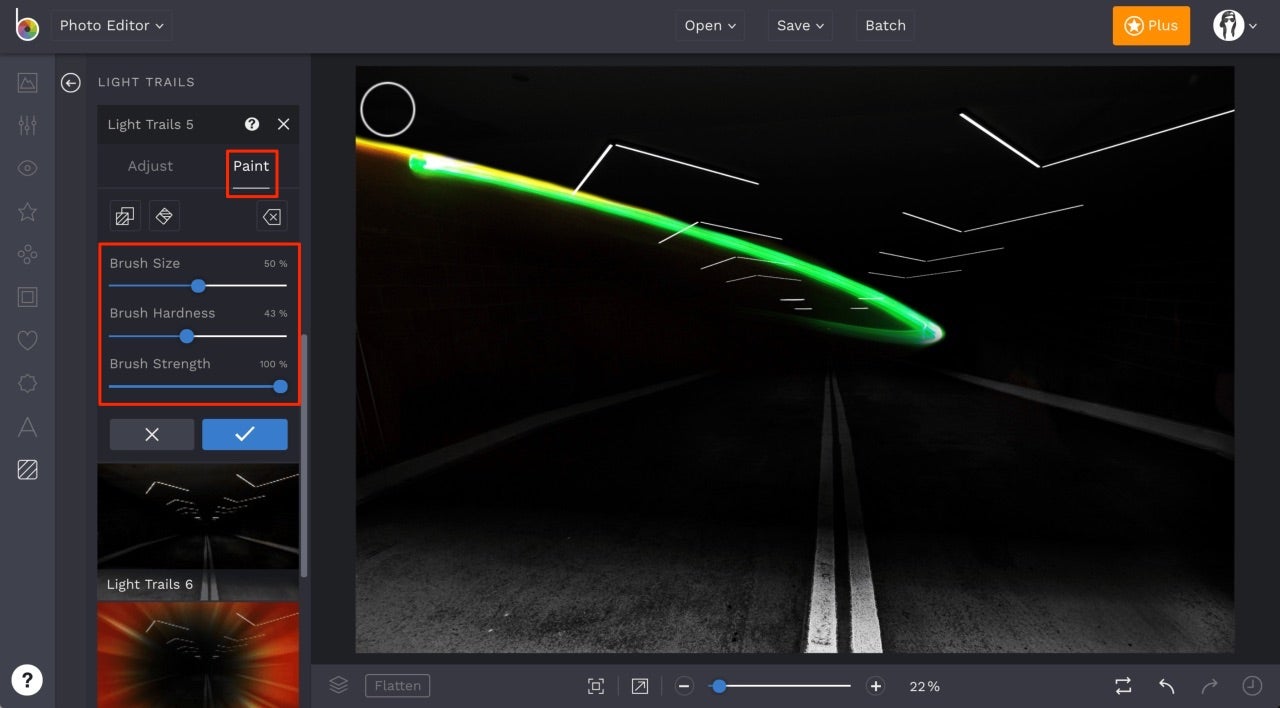Expand the Open menu
The height and width of the screenshot is (708, 1280).
pyautogui.click(x=710, y=25)
